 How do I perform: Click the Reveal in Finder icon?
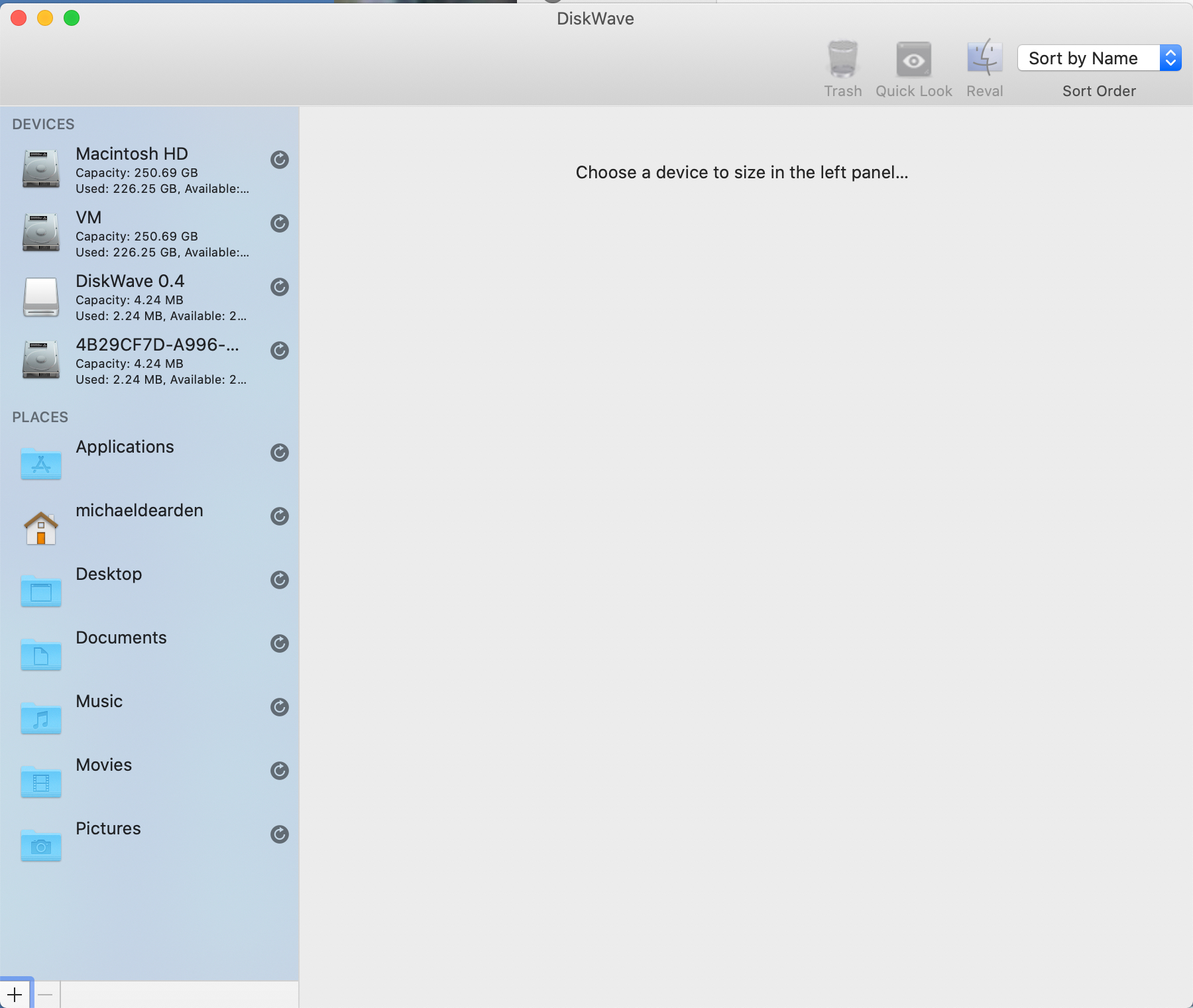(x=984, y=58)
